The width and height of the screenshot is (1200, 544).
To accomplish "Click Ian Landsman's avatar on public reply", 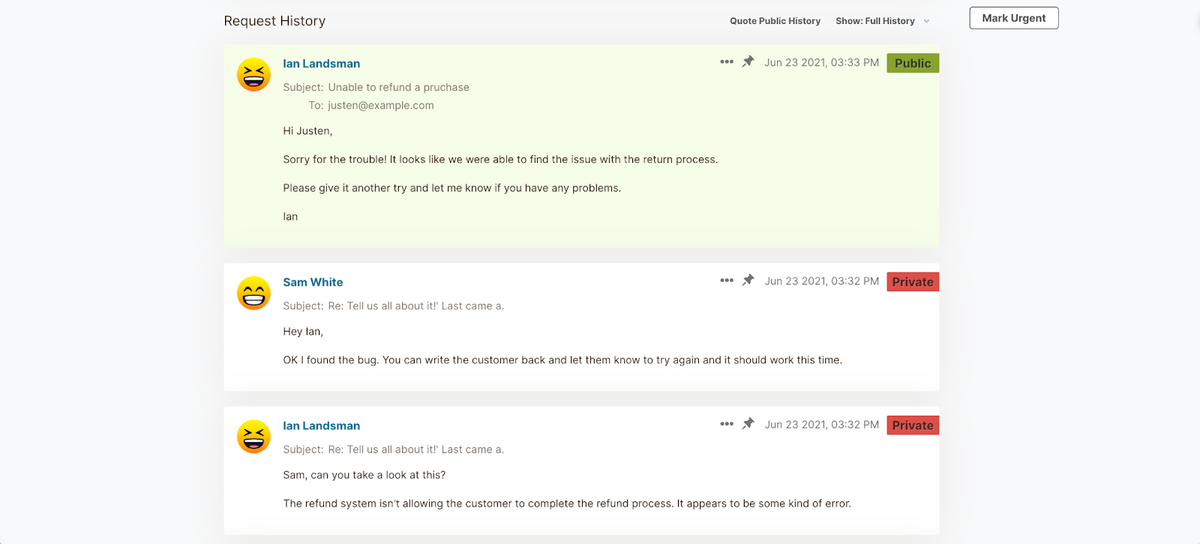I will (254, 75).
